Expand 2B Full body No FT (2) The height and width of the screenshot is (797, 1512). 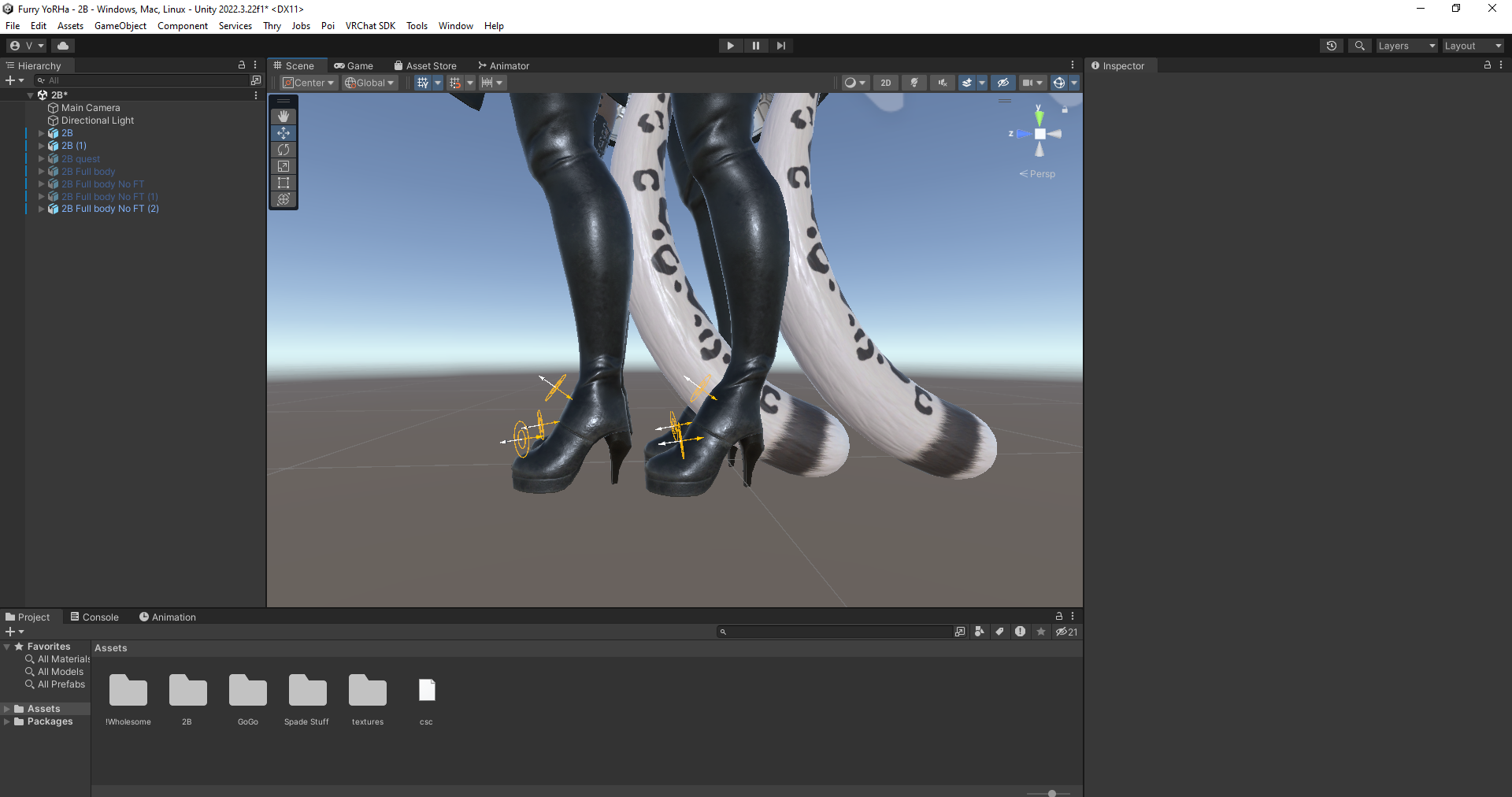42,209
